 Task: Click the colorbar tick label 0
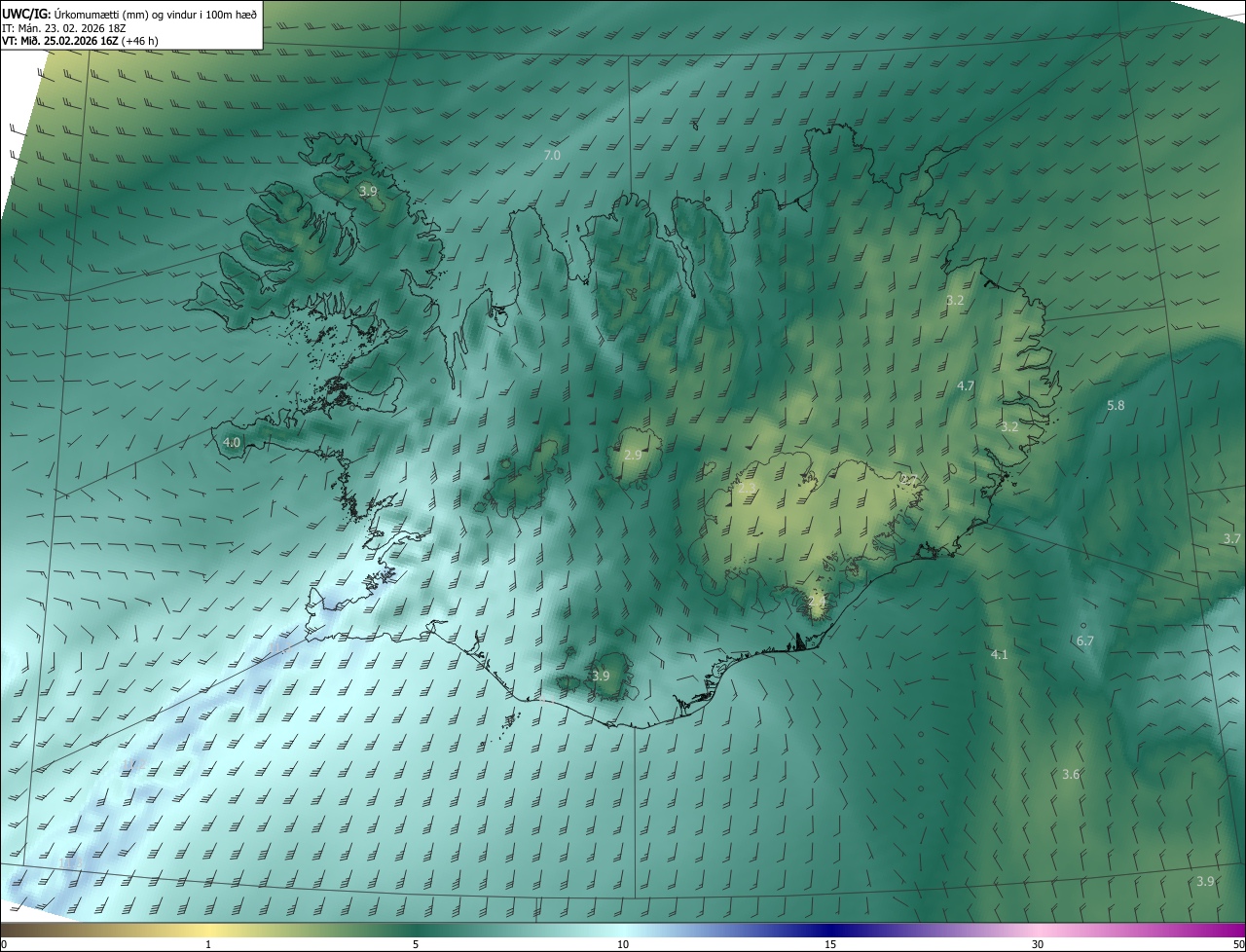[4, 945]
